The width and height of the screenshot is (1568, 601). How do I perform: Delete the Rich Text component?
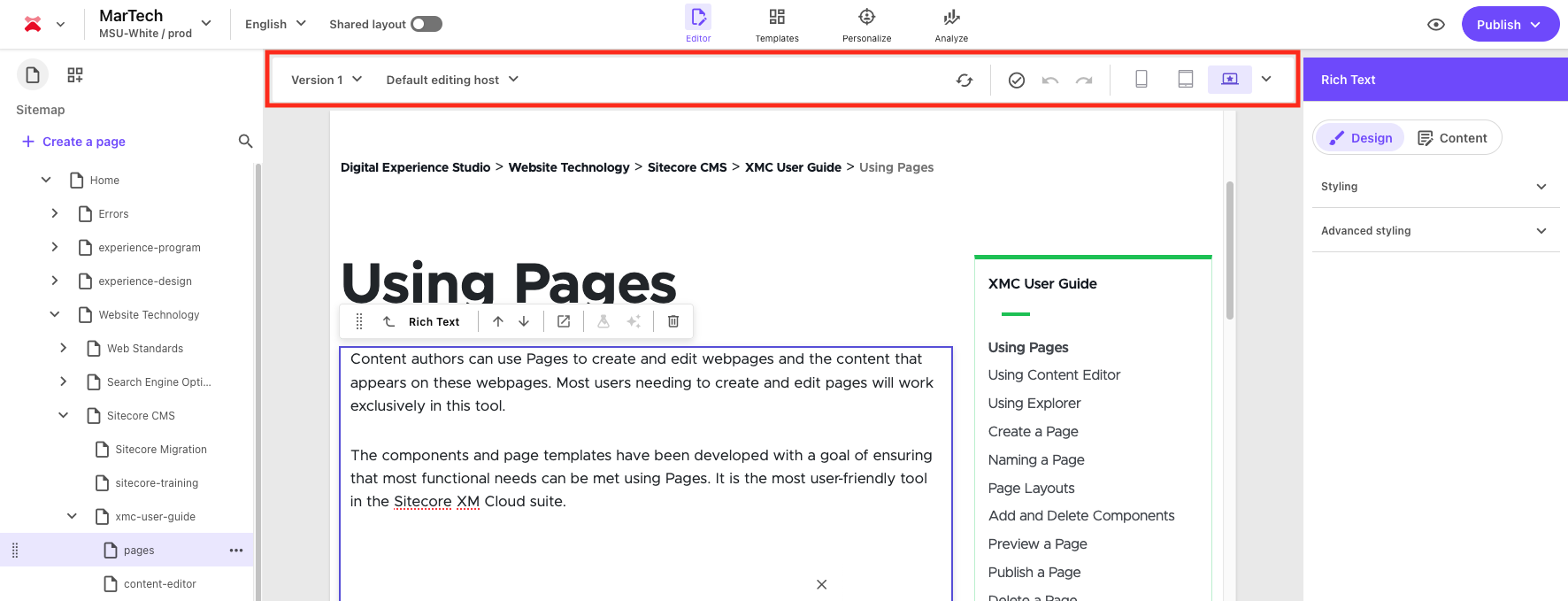pyautogui.click(x=673, y=321)
